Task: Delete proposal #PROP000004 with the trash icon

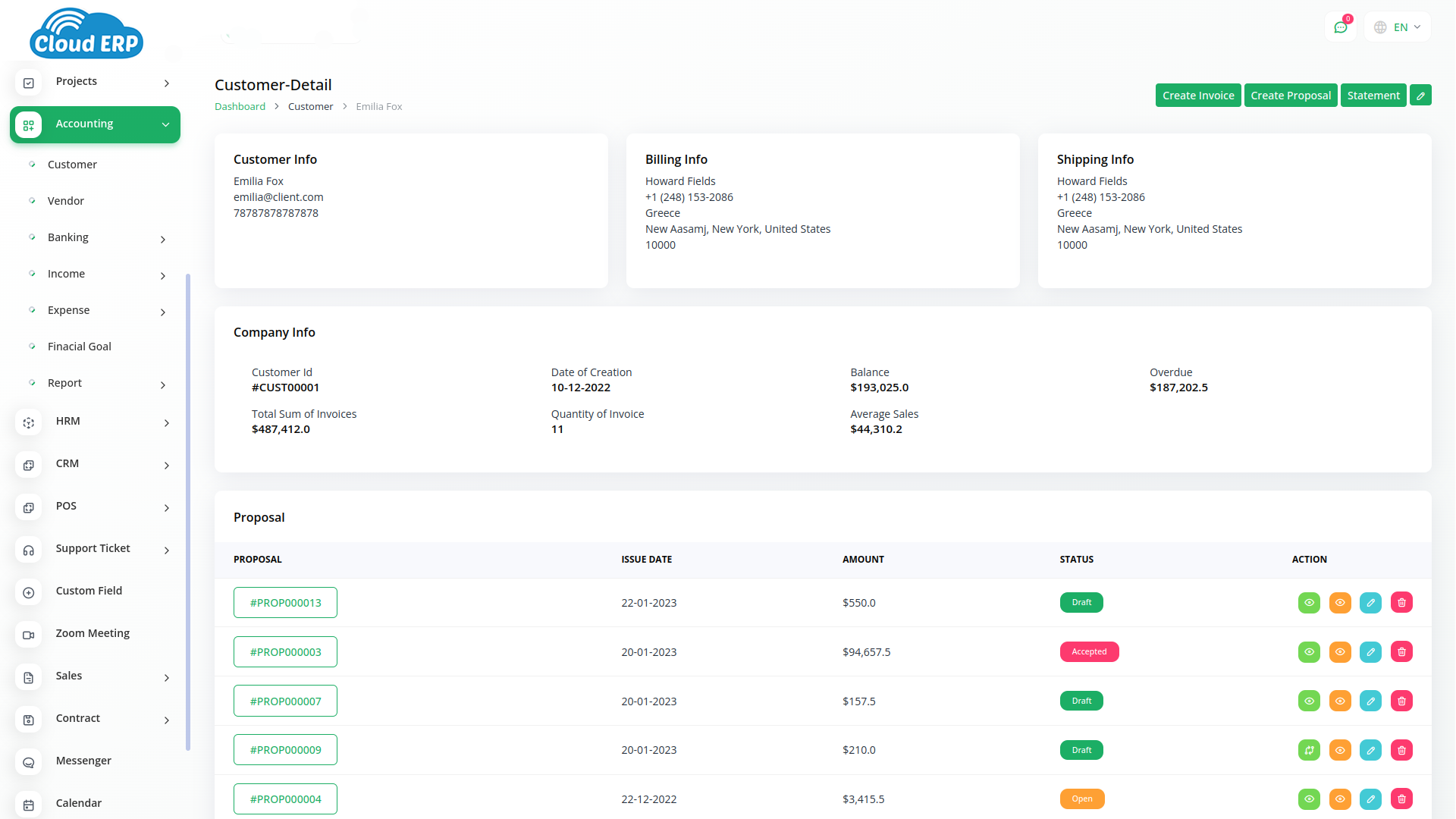Action: pyautogui.click(x=1401, y=799)
